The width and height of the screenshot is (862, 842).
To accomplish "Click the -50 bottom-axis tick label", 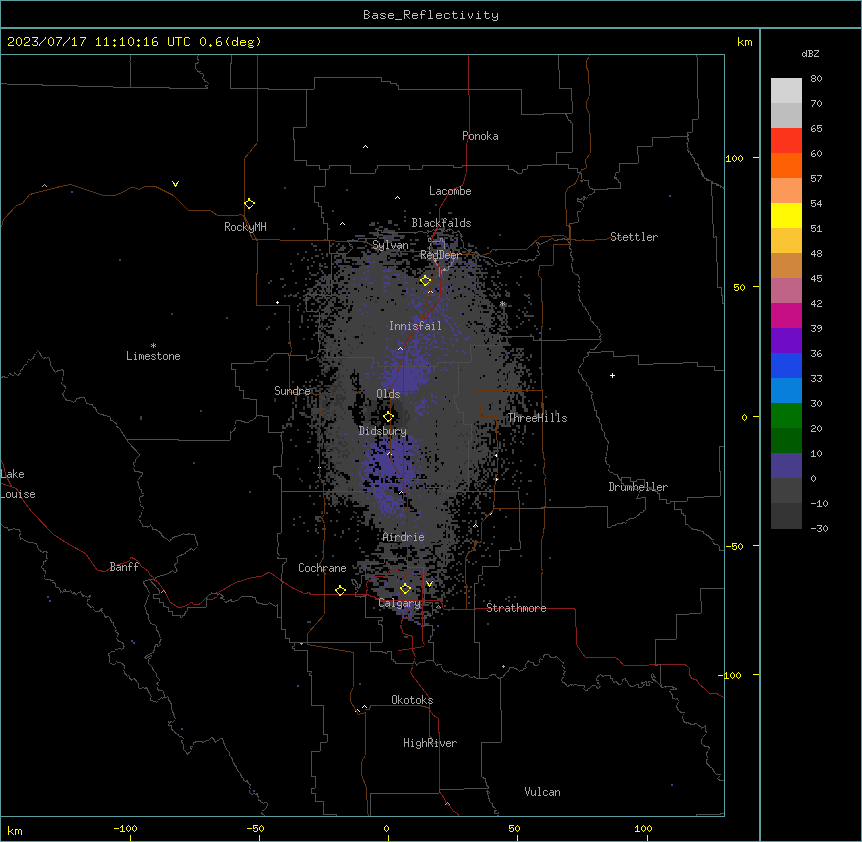I will click(x=255, y=828).
